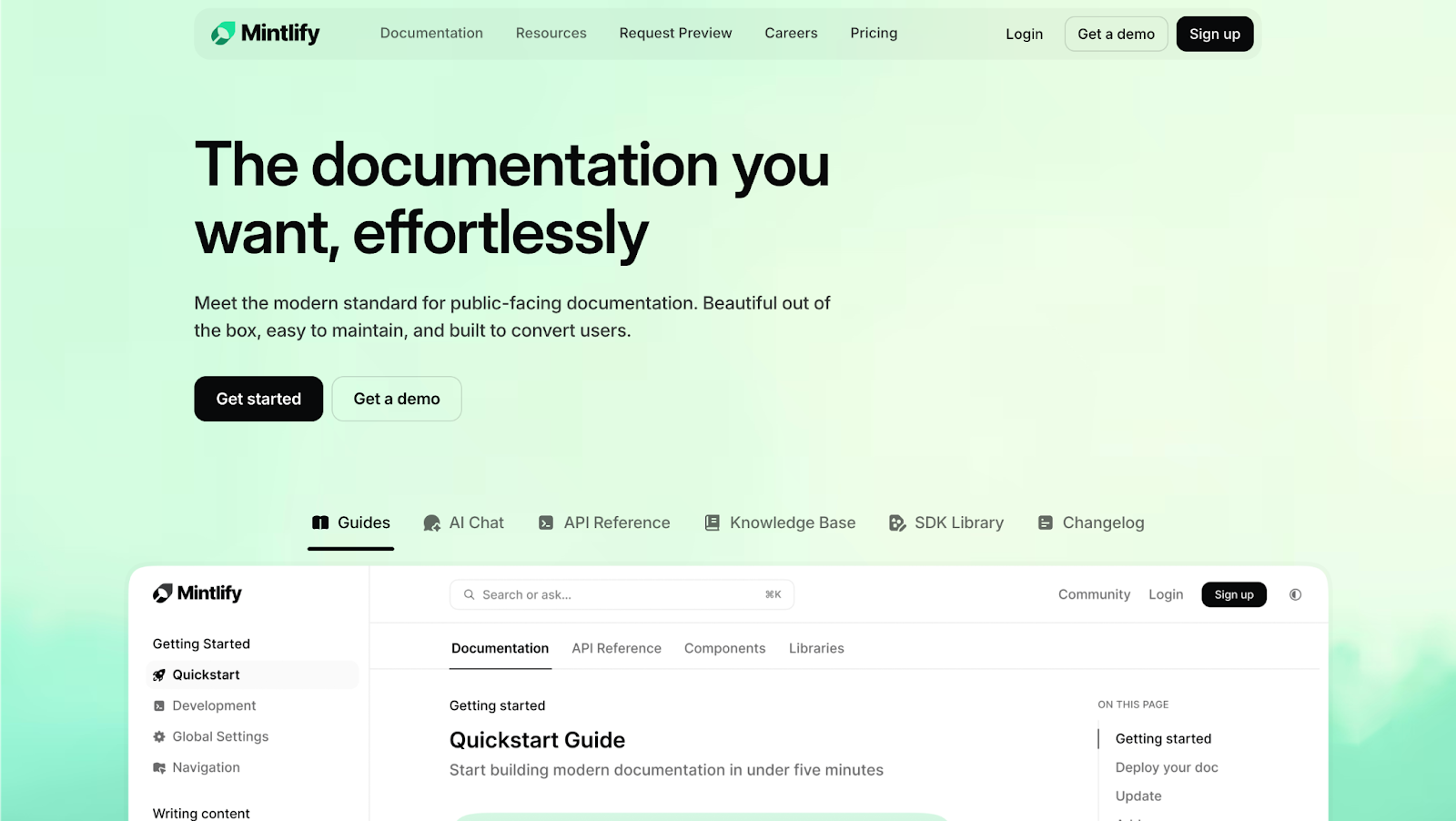Click the Mintlify logo in docs preview
This screenshot has height=821, width=1456.
tap(197, 593)
